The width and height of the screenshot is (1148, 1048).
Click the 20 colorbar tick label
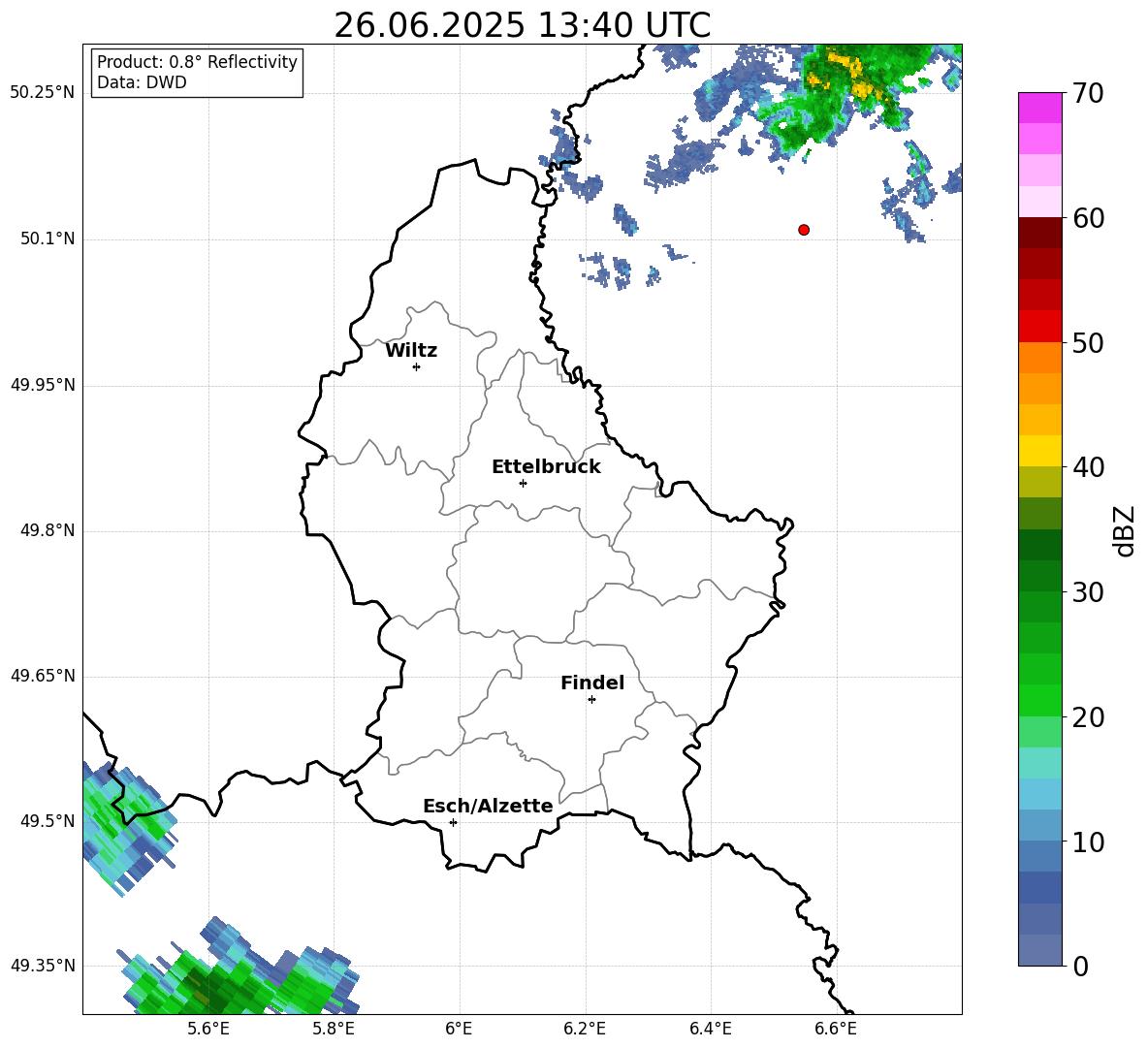1088,717
